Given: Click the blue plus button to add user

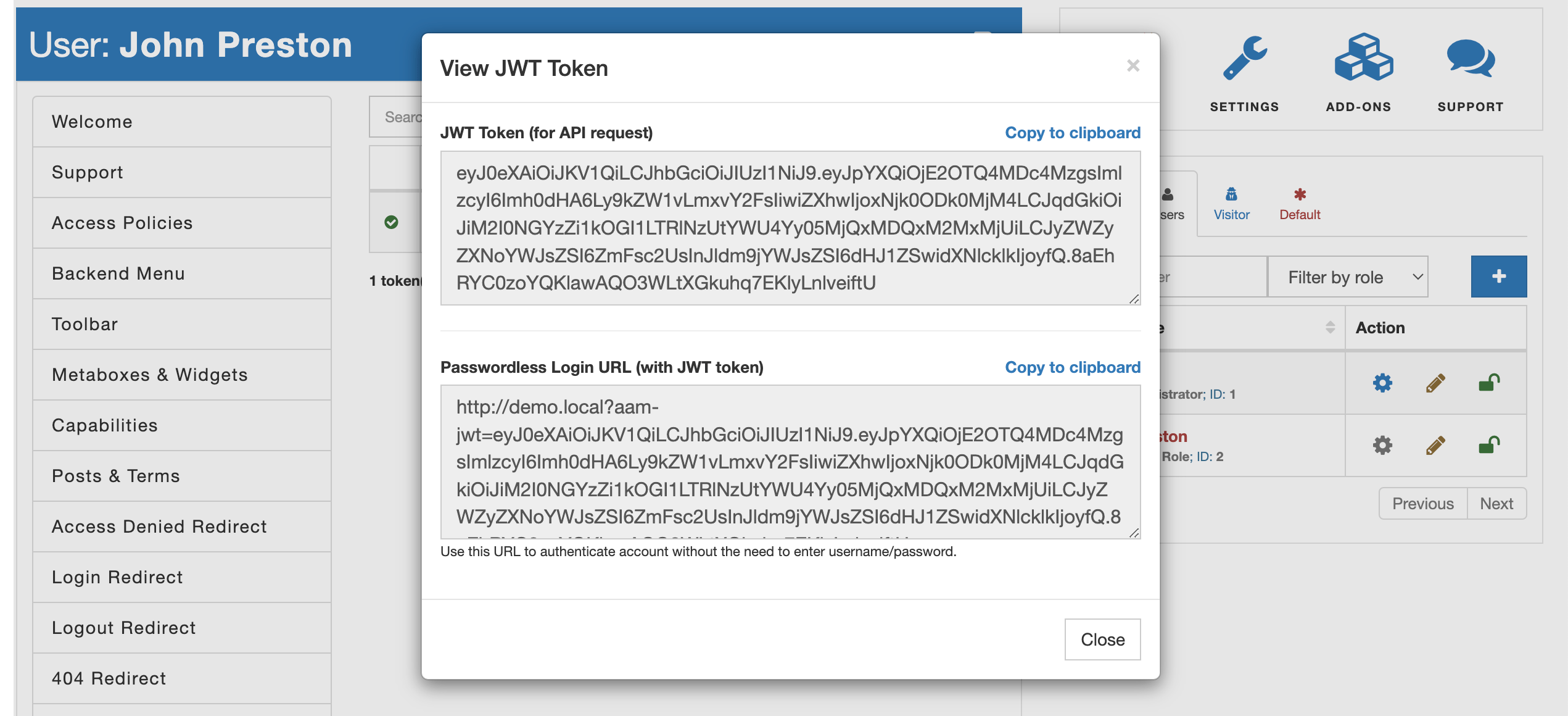Looking at the screenshot, I should pos(1499,277).
